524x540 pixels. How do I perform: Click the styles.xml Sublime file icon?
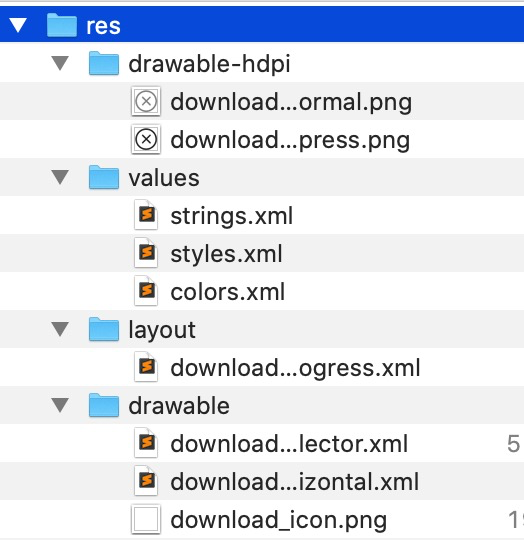point(146,252)
